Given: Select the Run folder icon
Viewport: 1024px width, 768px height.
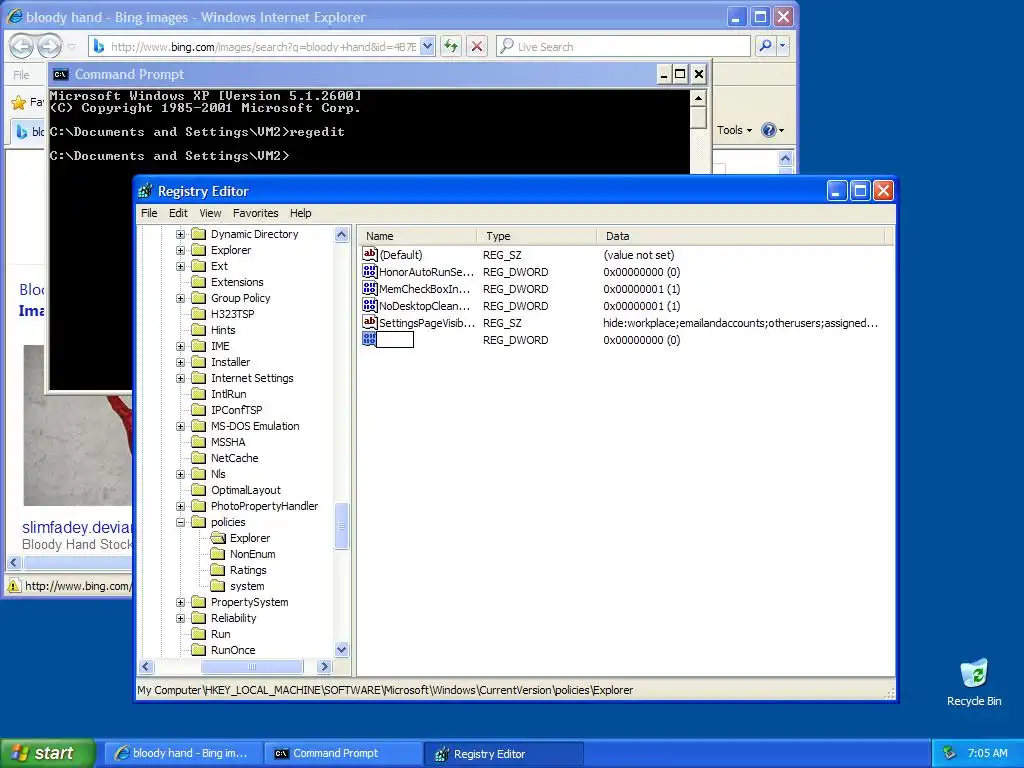Looking at the screenshot, I should click(x=199, y=634).
